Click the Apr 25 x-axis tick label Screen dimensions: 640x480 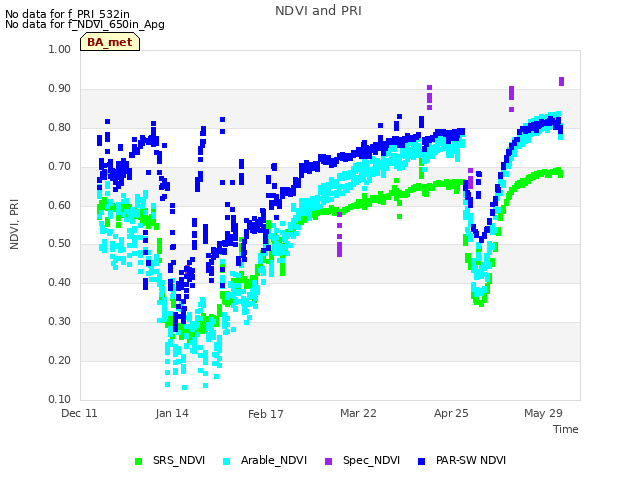pos(451,413)
